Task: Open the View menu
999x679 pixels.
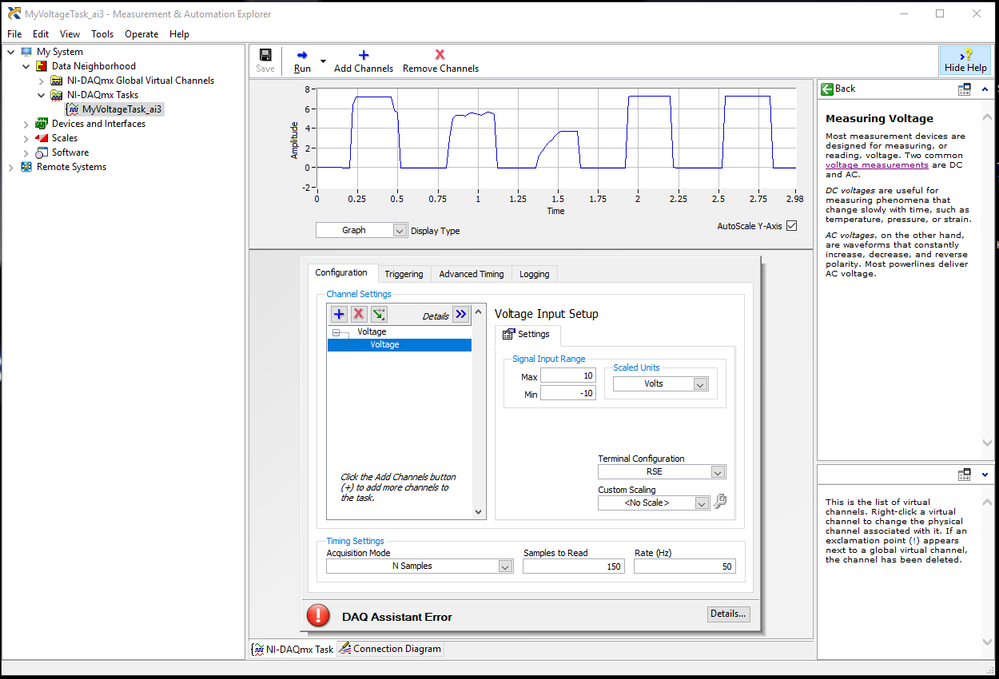Action: click(x=69, y=34)
